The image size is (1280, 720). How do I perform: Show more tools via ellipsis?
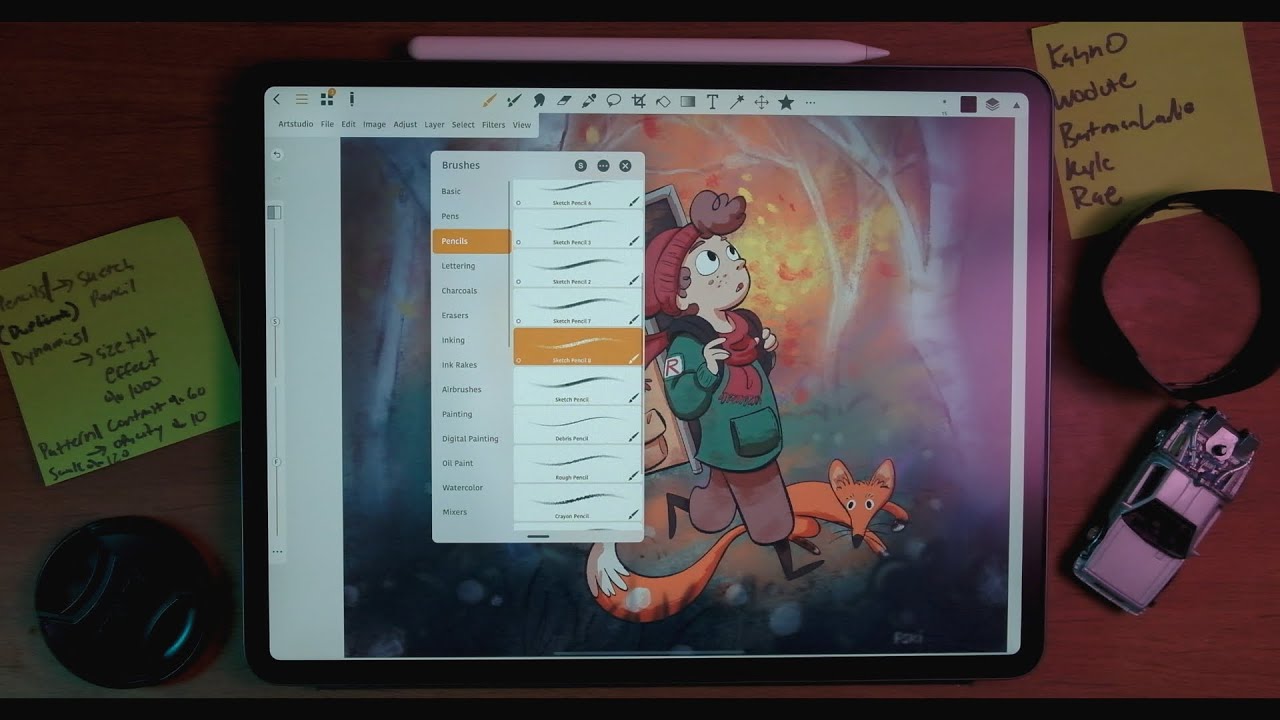(810, 102)
